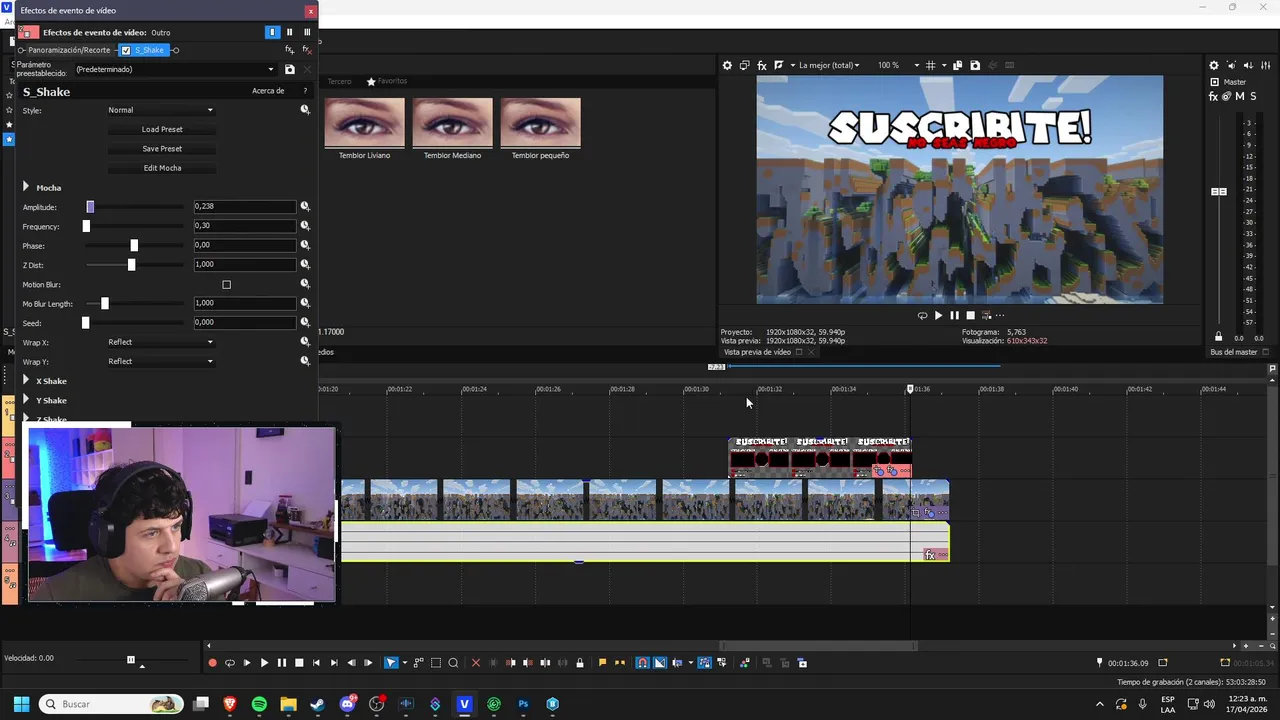Select the two-column layout button

tap(290, 32)
